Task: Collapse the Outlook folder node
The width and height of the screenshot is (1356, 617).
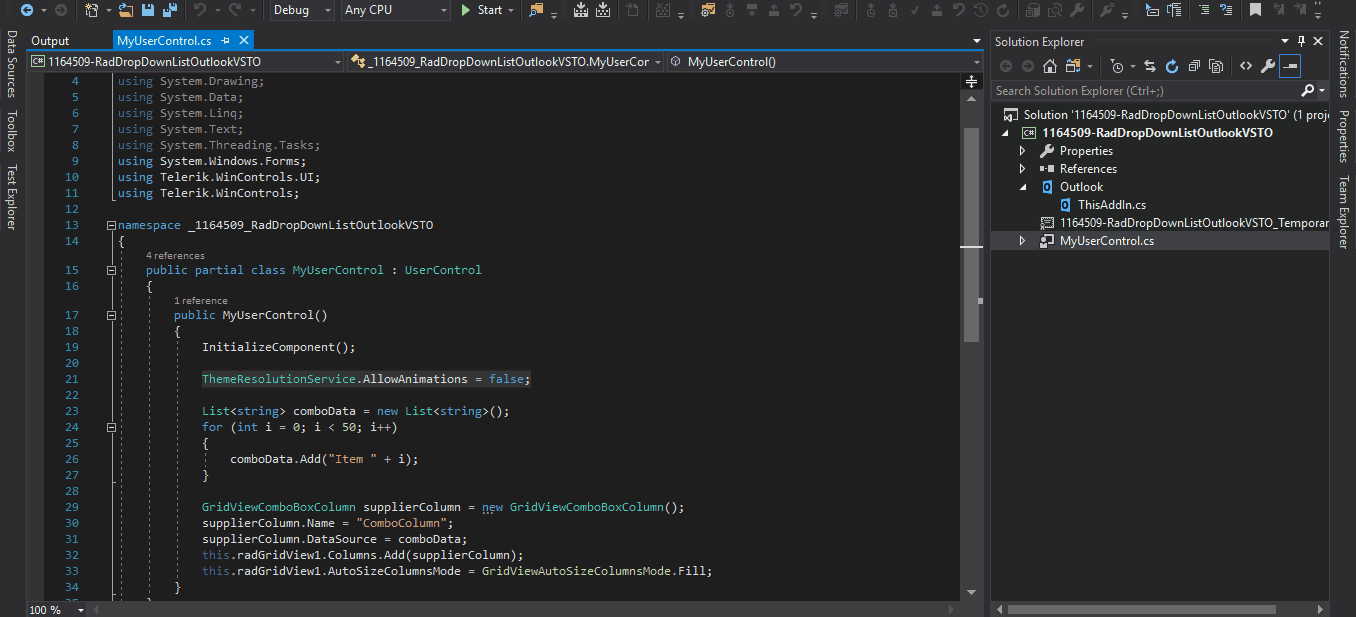Action: (1022, 187)
